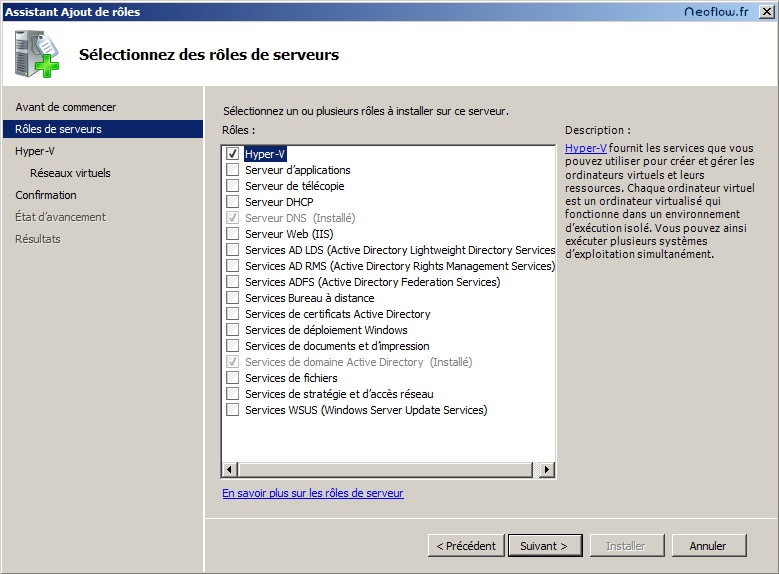The width and height of the screenshot is (779, 574).
Task: Select Services de déploiement Windows label
Action: 326,330
